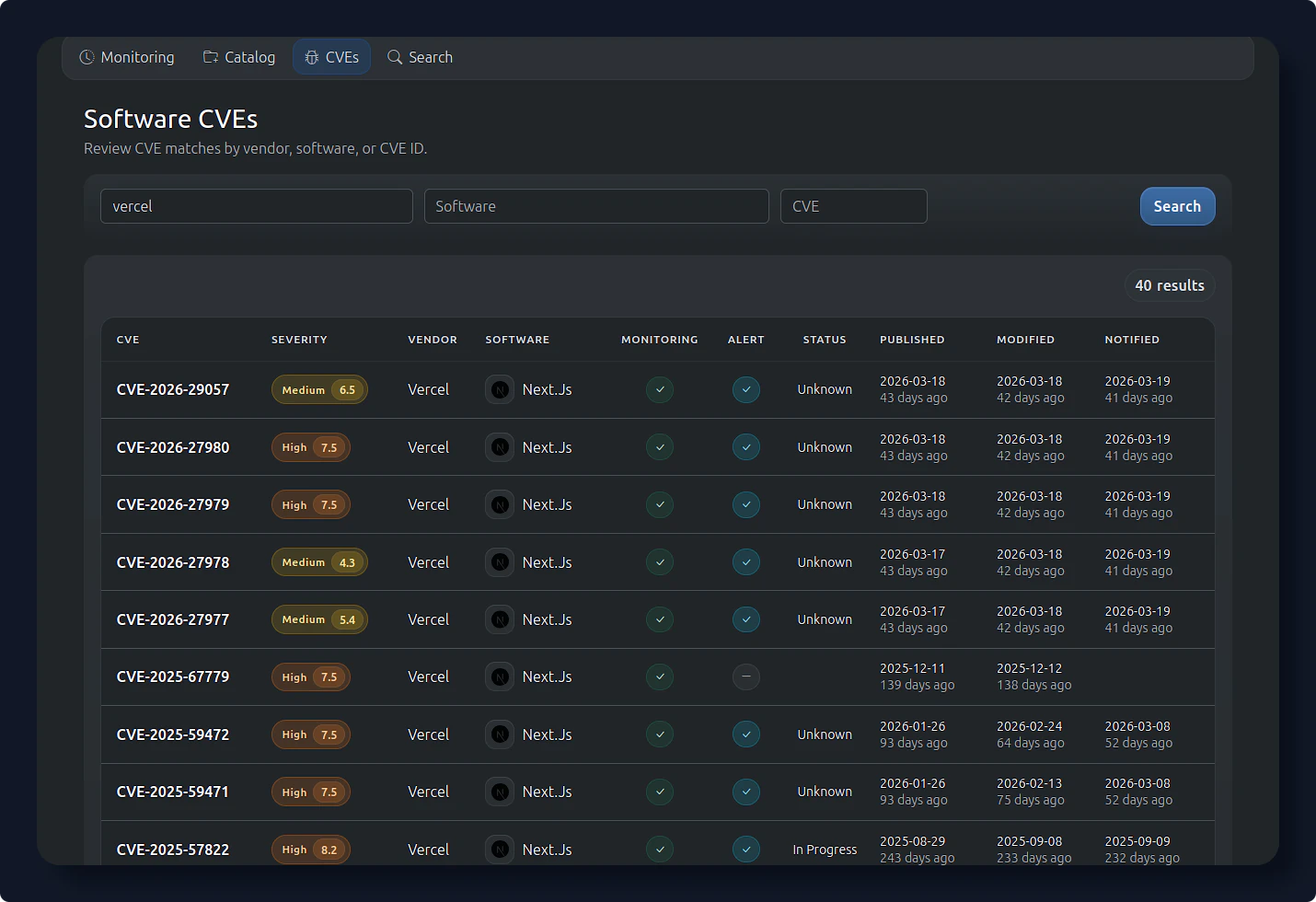The width and height of the screenshot is (1316, 902).
Task: Open CVE-2026-27978 entry
Action: pos(173,562)
